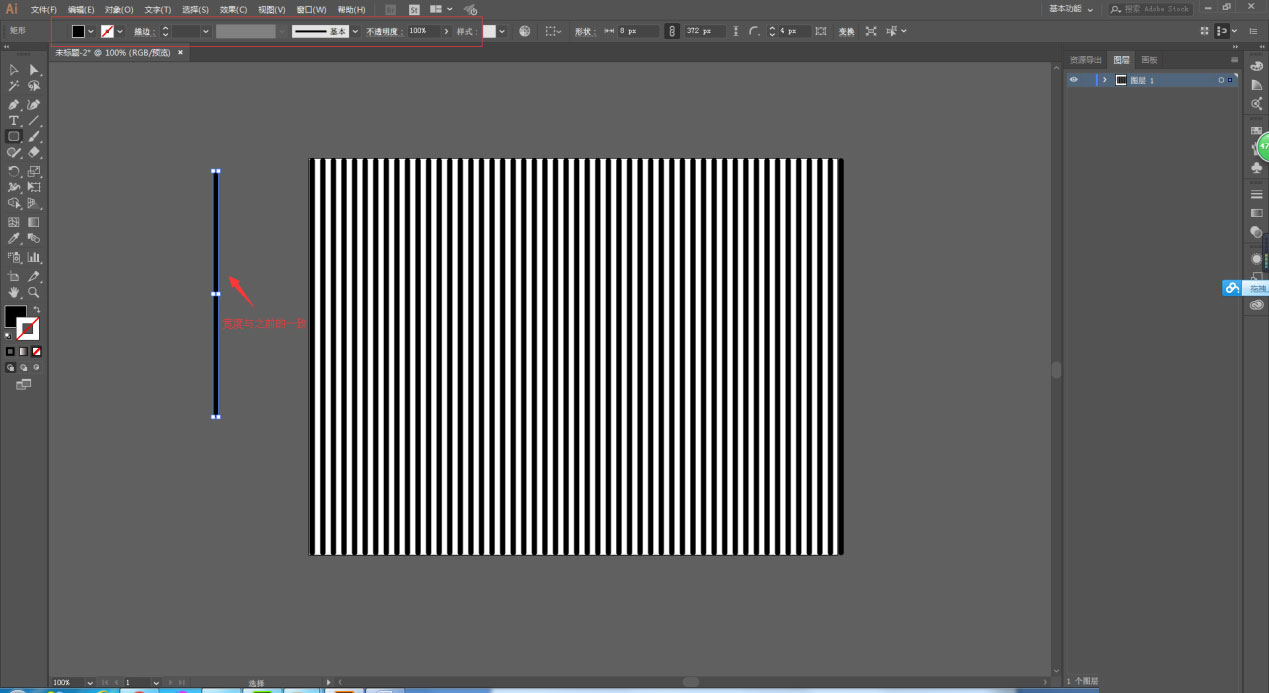Select the Magic Wand tool

(14, 87)
